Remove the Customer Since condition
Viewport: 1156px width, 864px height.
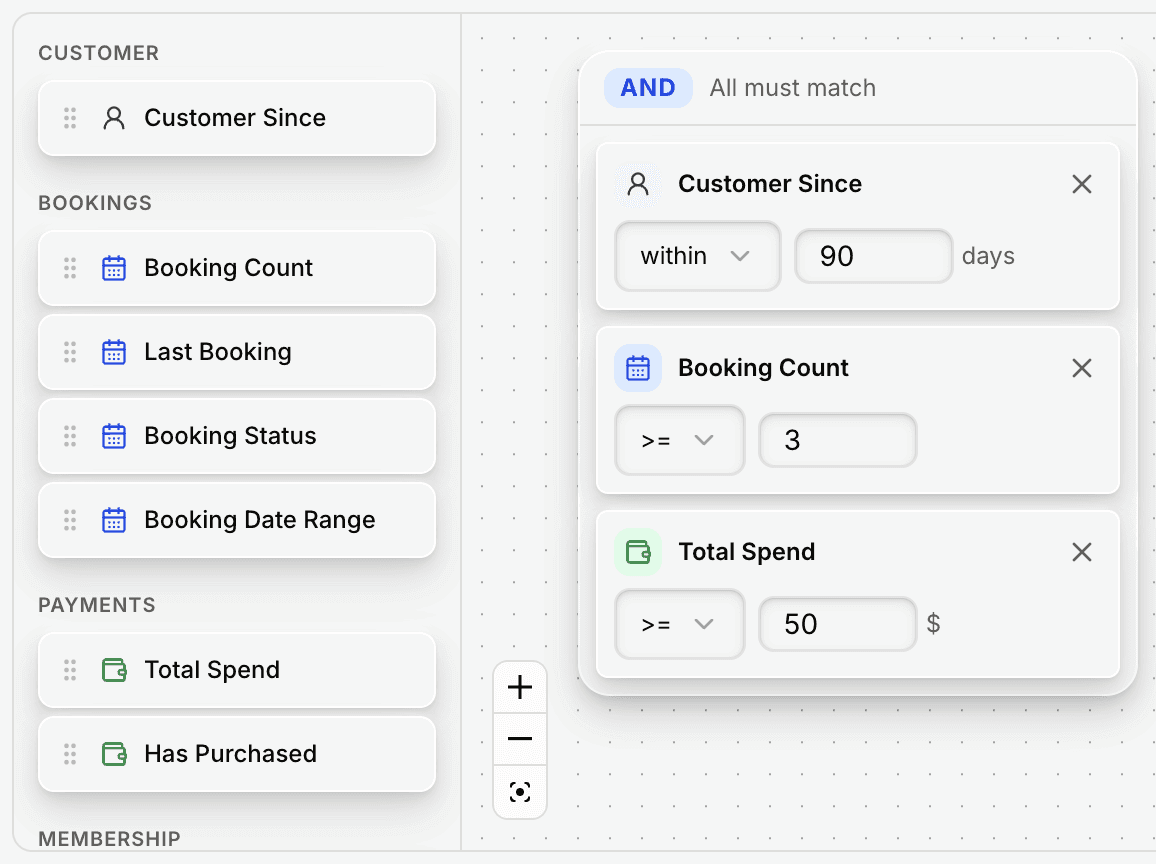point(1082,184)
